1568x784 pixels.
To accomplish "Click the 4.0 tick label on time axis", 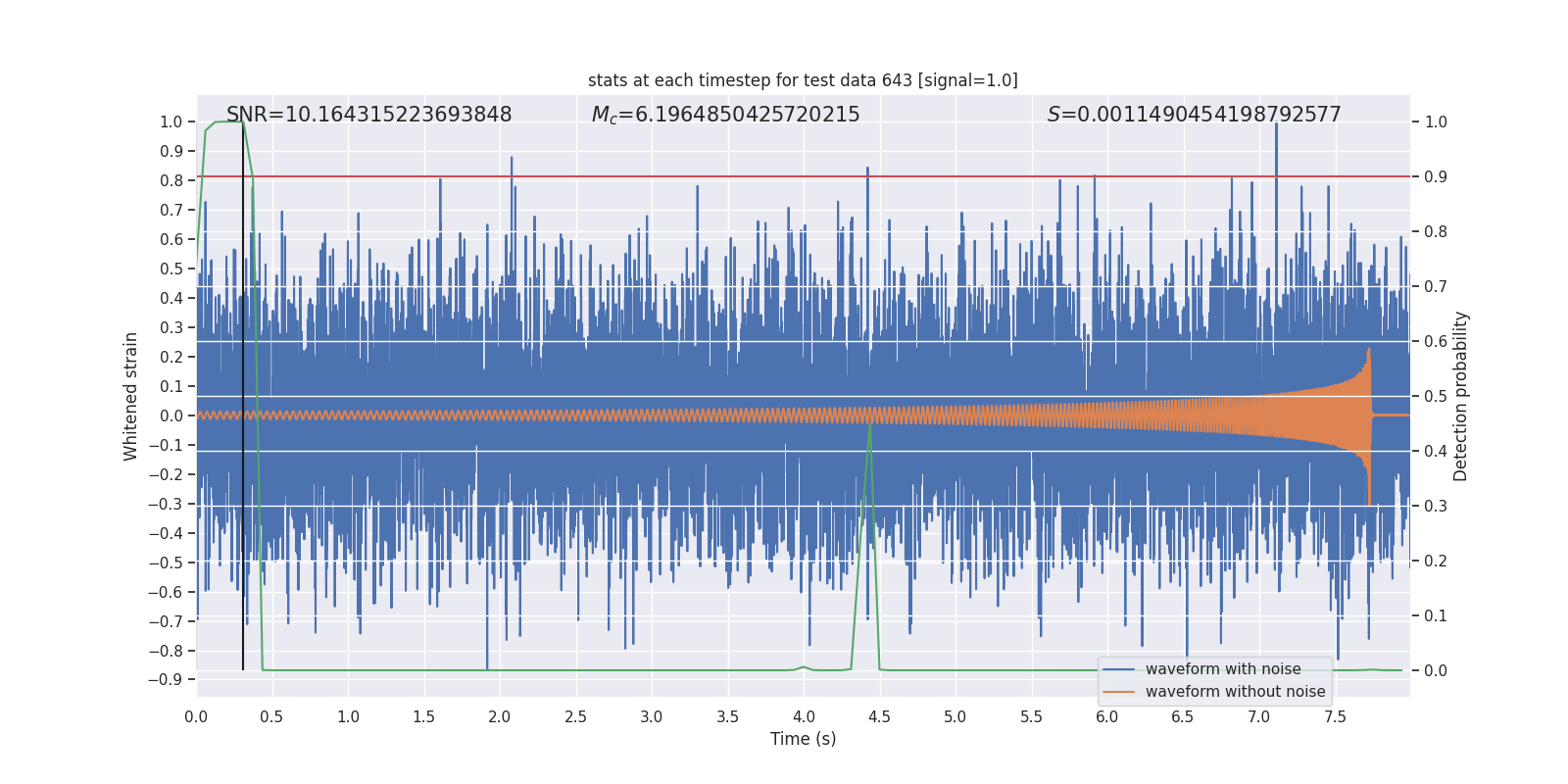I will tap(804, 716).
